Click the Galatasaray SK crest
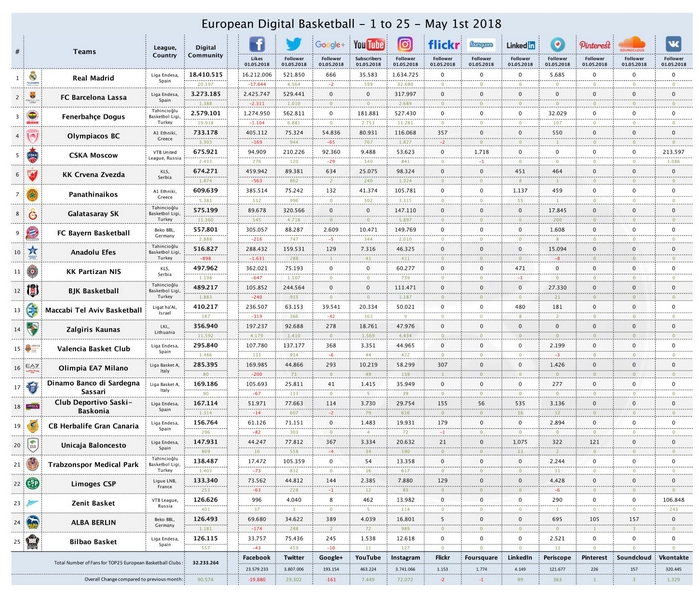 (x=33, y=213)
